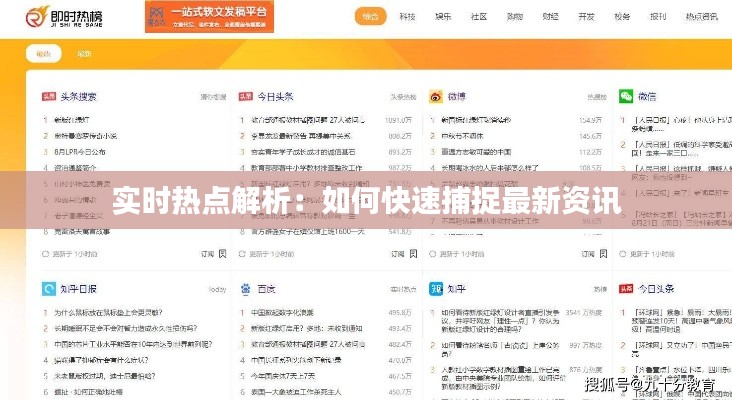The width and height of the screenshot is (732, 400).
Task: Click the 微博 Weibo eye logo
Action: (x=436, y=96)
